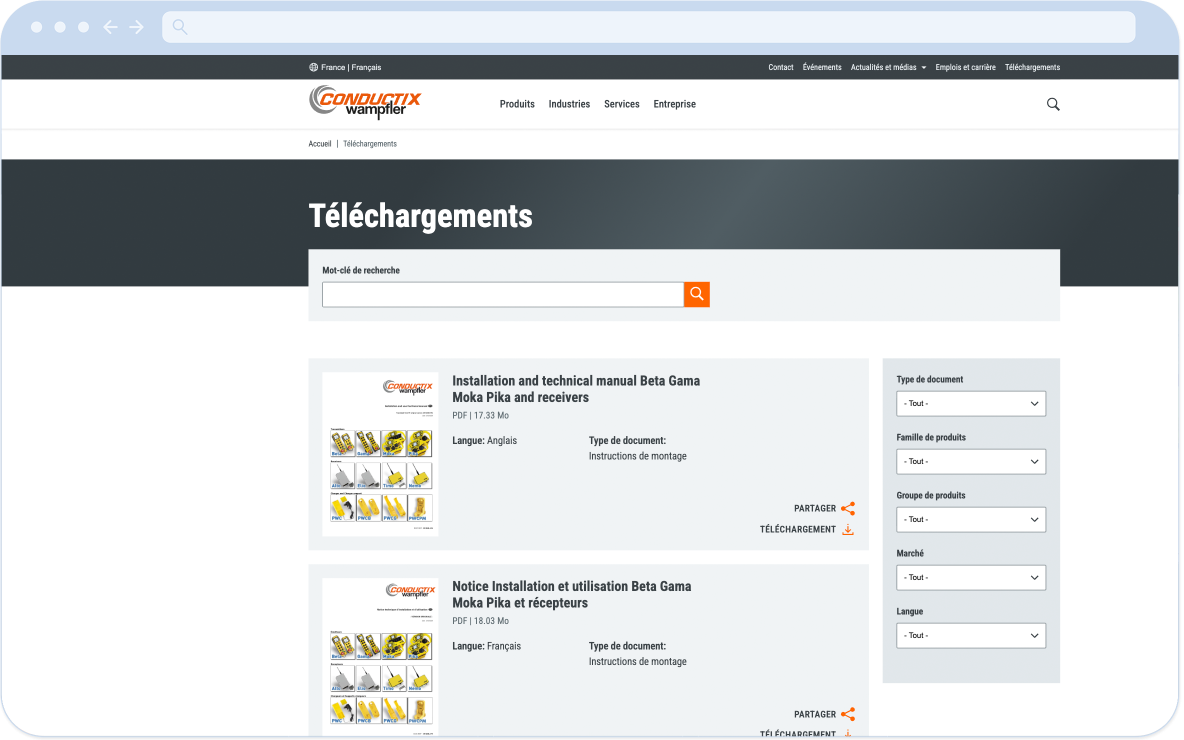Open thumbnail of Installation and technical manual

click(381, 454)
